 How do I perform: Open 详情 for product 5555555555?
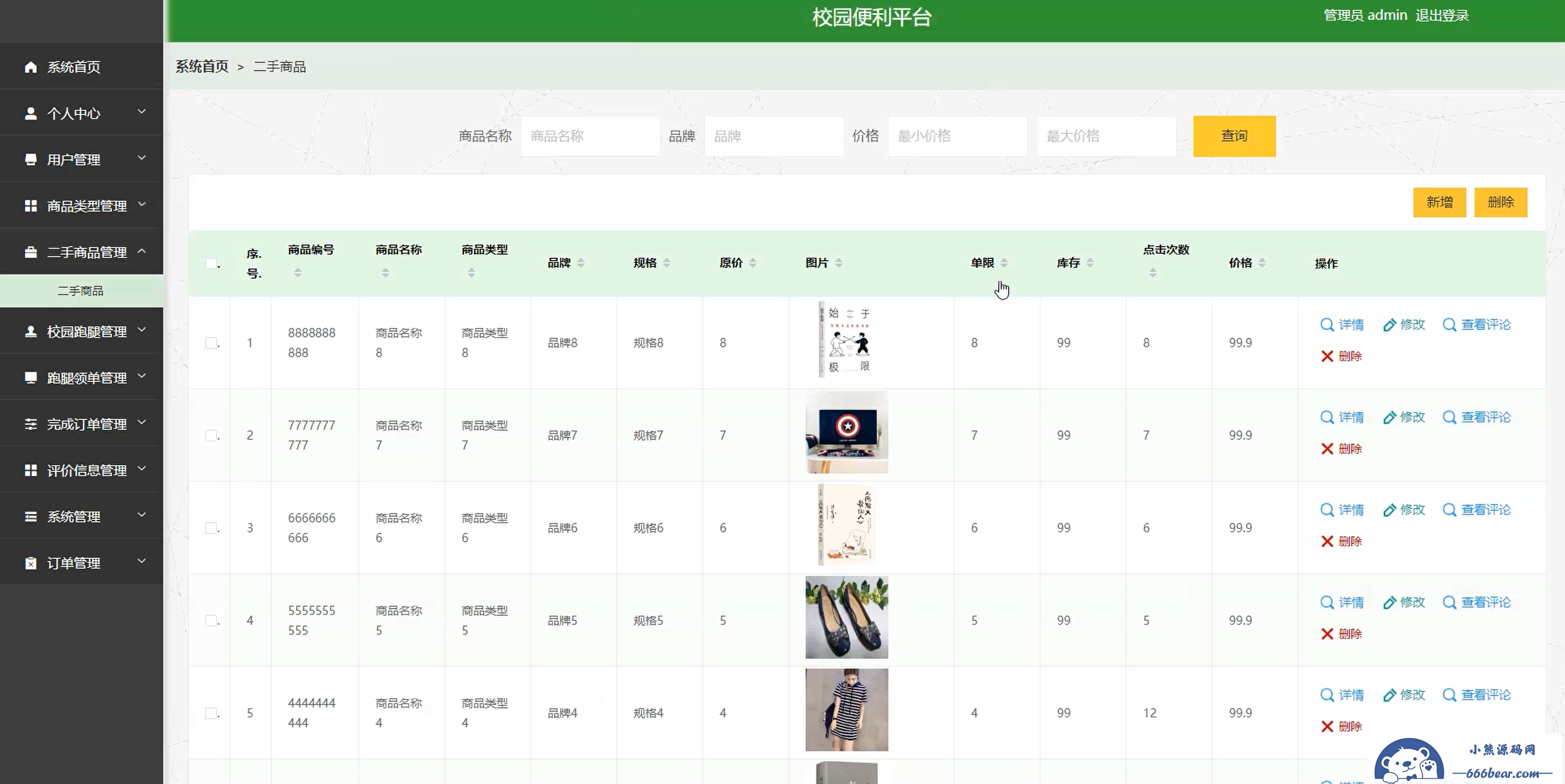click(1342, 603)
